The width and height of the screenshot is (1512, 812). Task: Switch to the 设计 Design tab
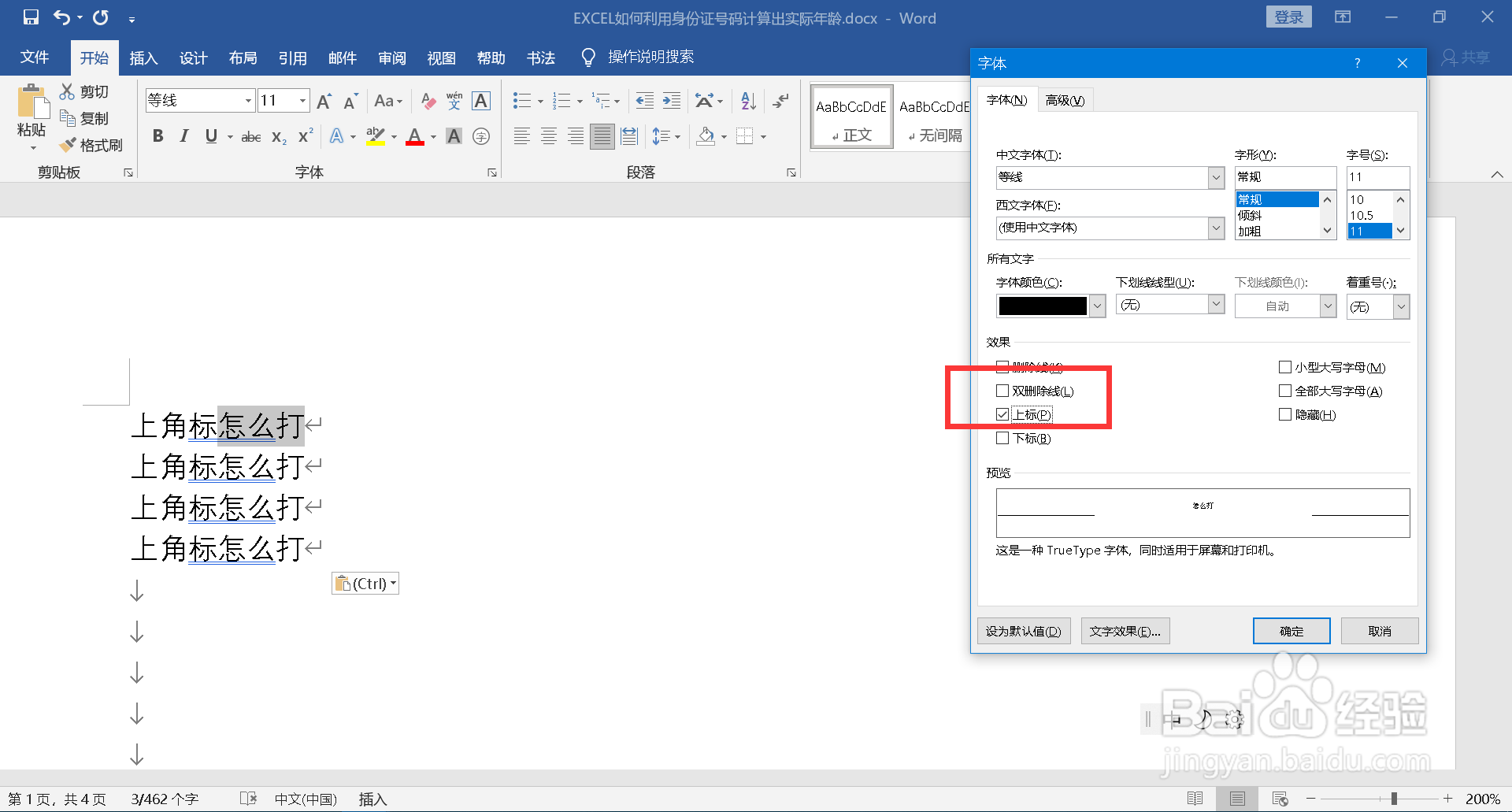coord(193,58)
